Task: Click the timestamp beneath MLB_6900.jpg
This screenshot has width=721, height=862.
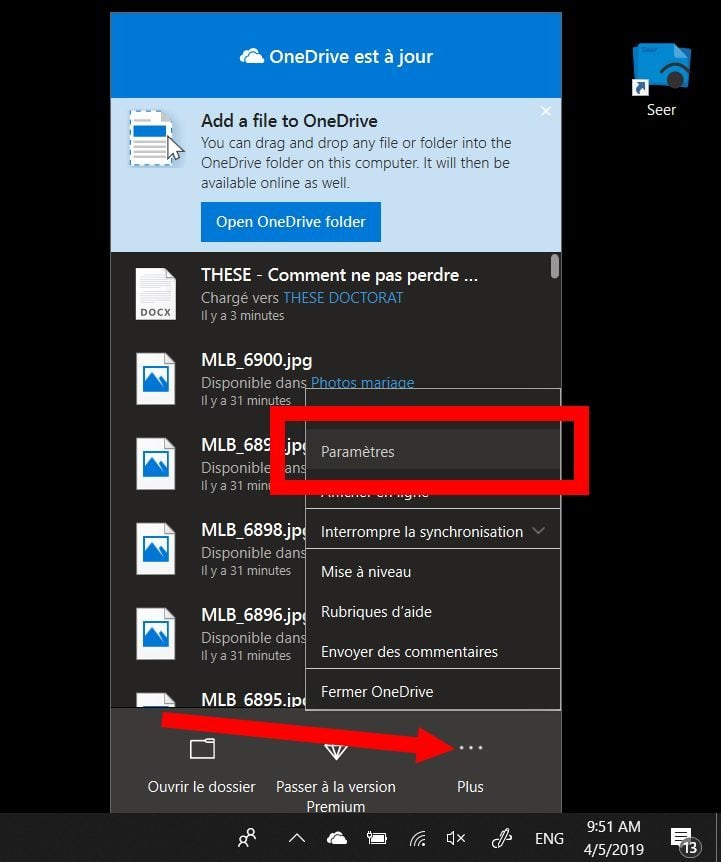Action: point(246,401)
